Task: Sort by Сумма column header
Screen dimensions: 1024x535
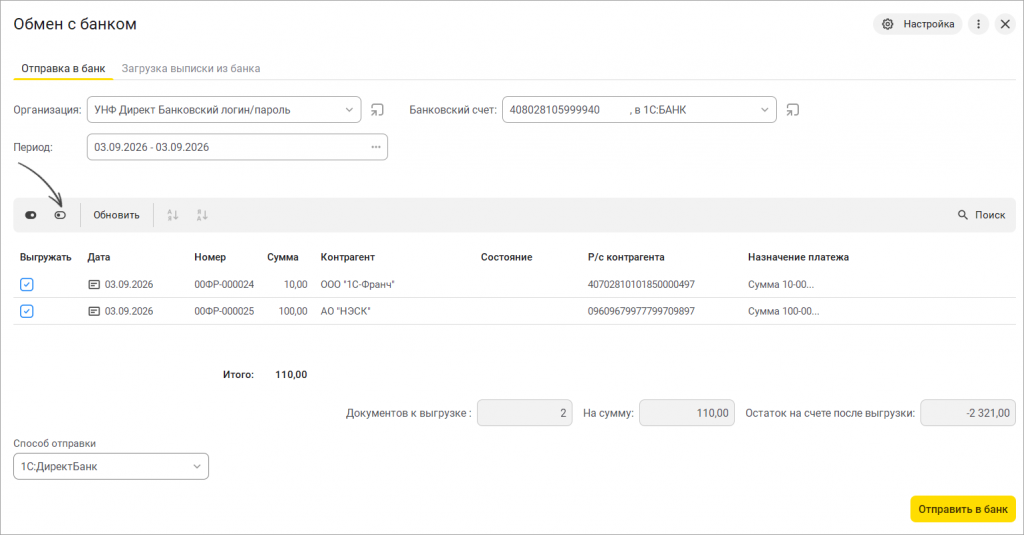Action: [x=283, y=257]
